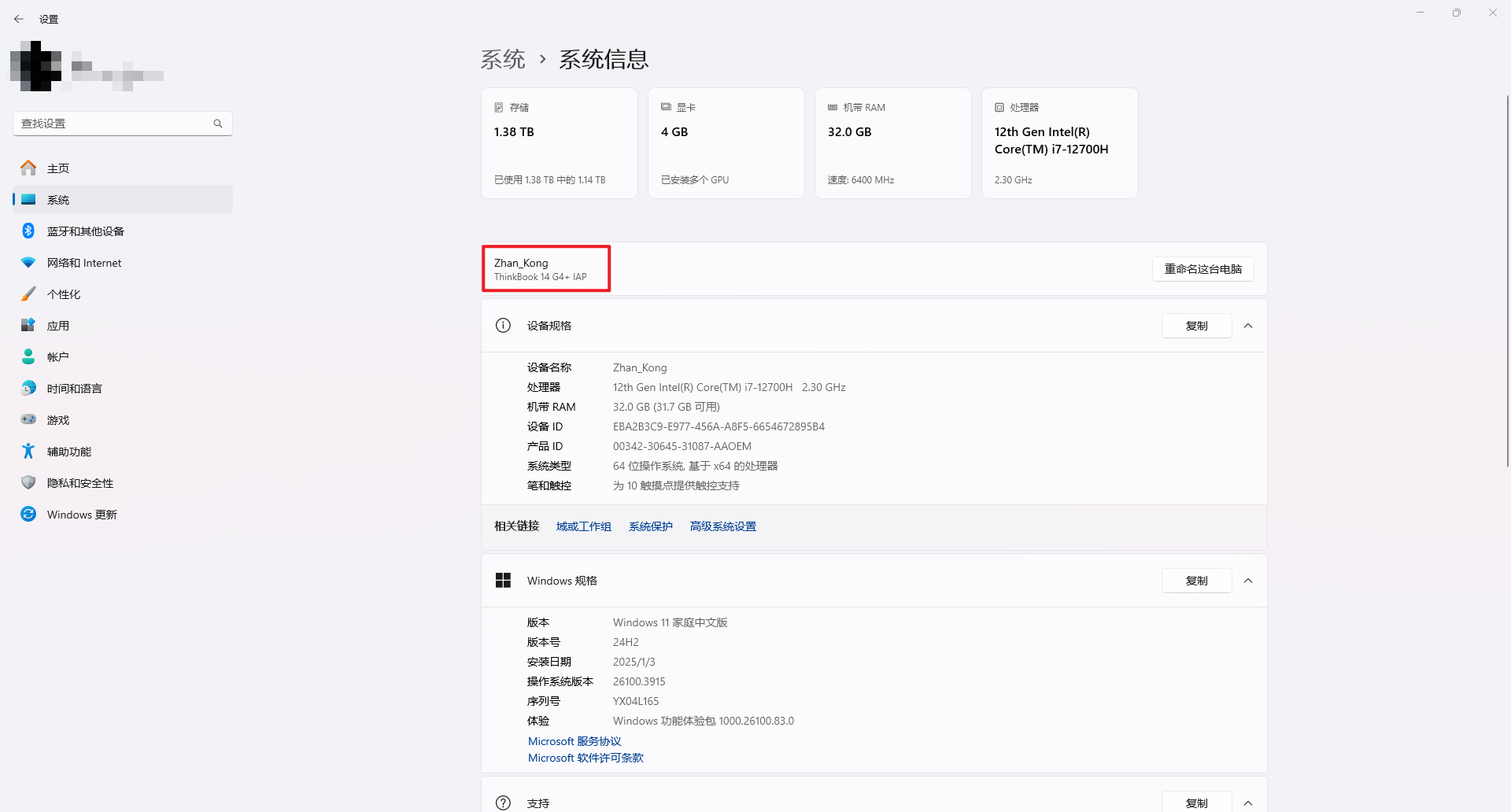Click the search magnifier icon

[218, 124]
